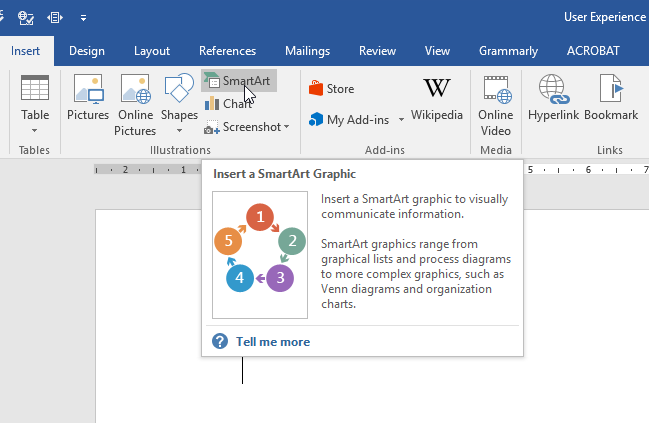Screen dimensions: 649x423
Task: Expand the Screenshot dropdown arrow
Action: tap(286, 127)
